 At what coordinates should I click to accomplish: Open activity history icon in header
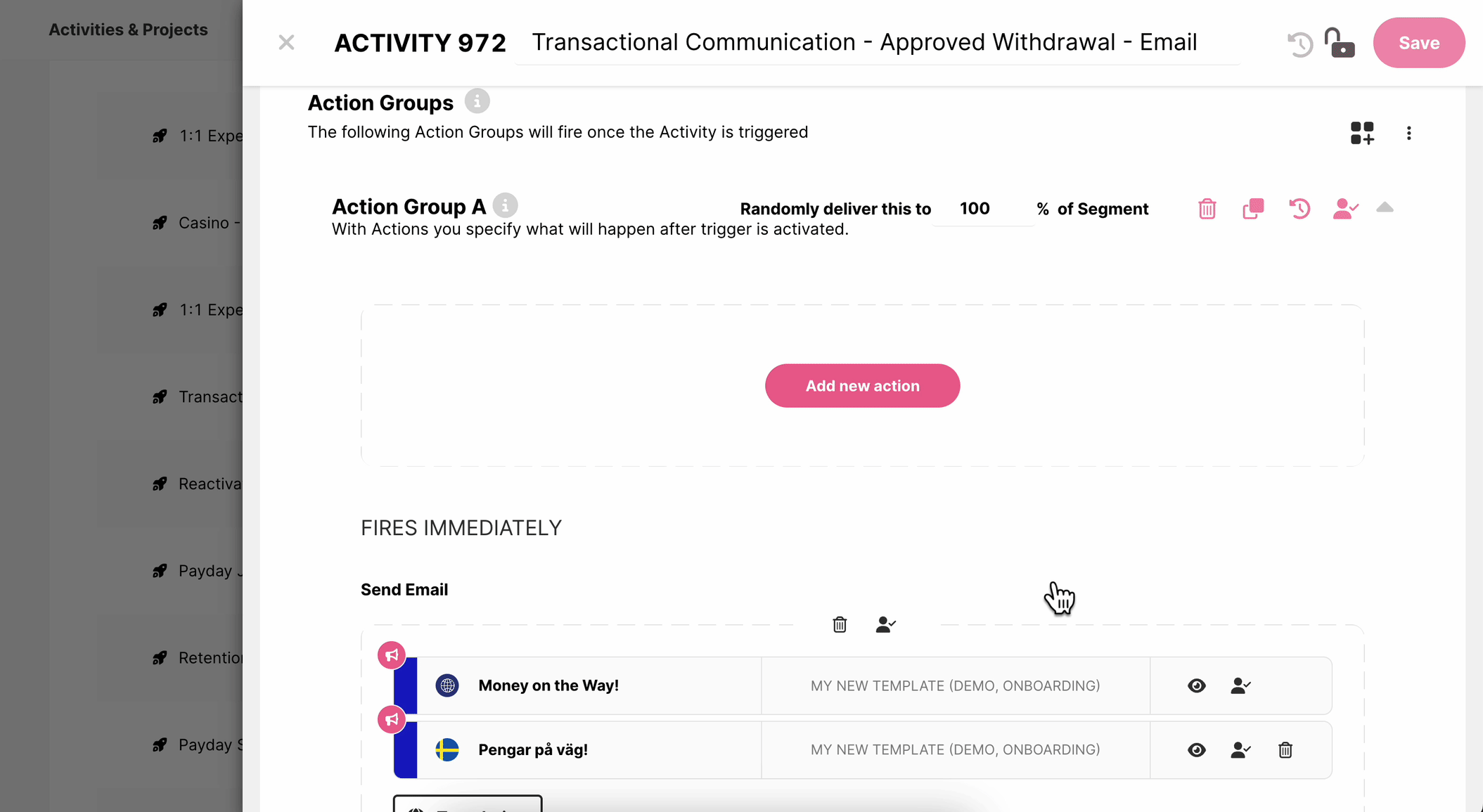click(1299, 44)
